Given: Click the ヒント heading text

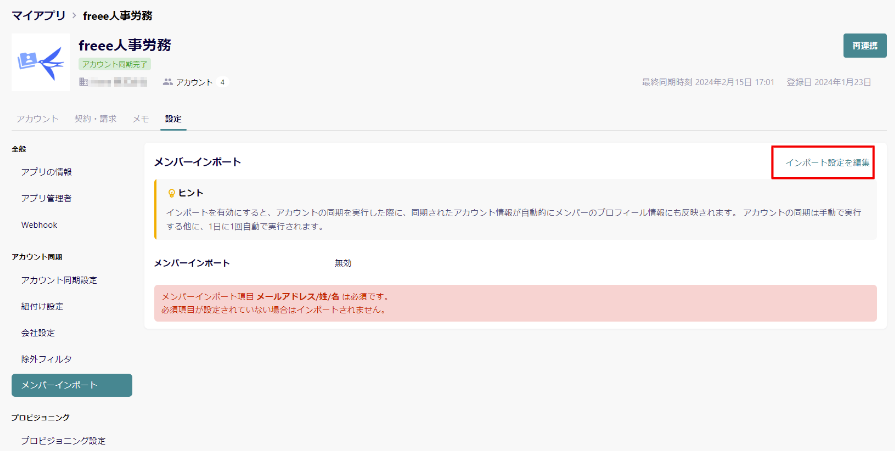Looking at the screenshot, I should [x=191, y=194].
